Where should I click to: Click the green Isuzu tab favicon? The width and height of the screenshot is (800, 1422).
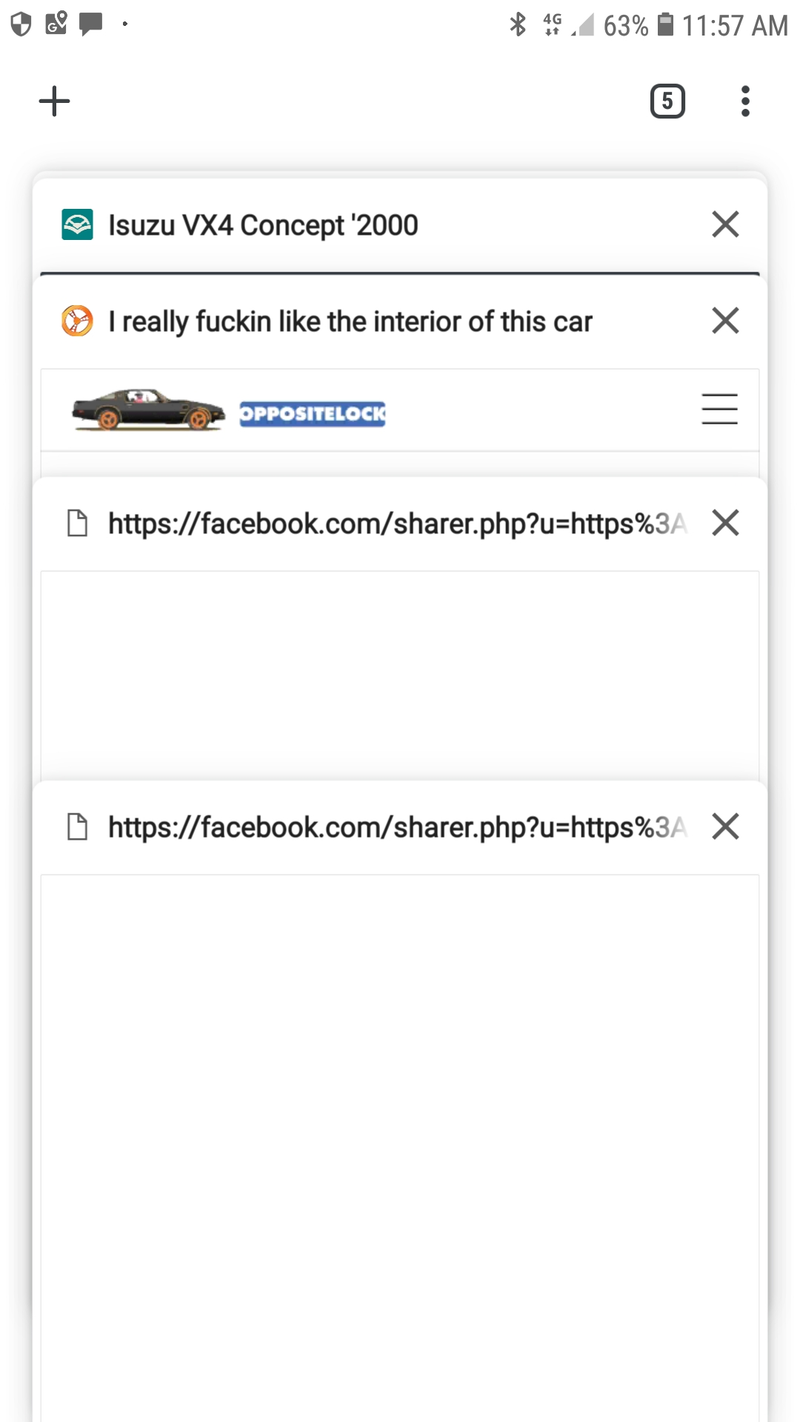(x=77, y=225)
